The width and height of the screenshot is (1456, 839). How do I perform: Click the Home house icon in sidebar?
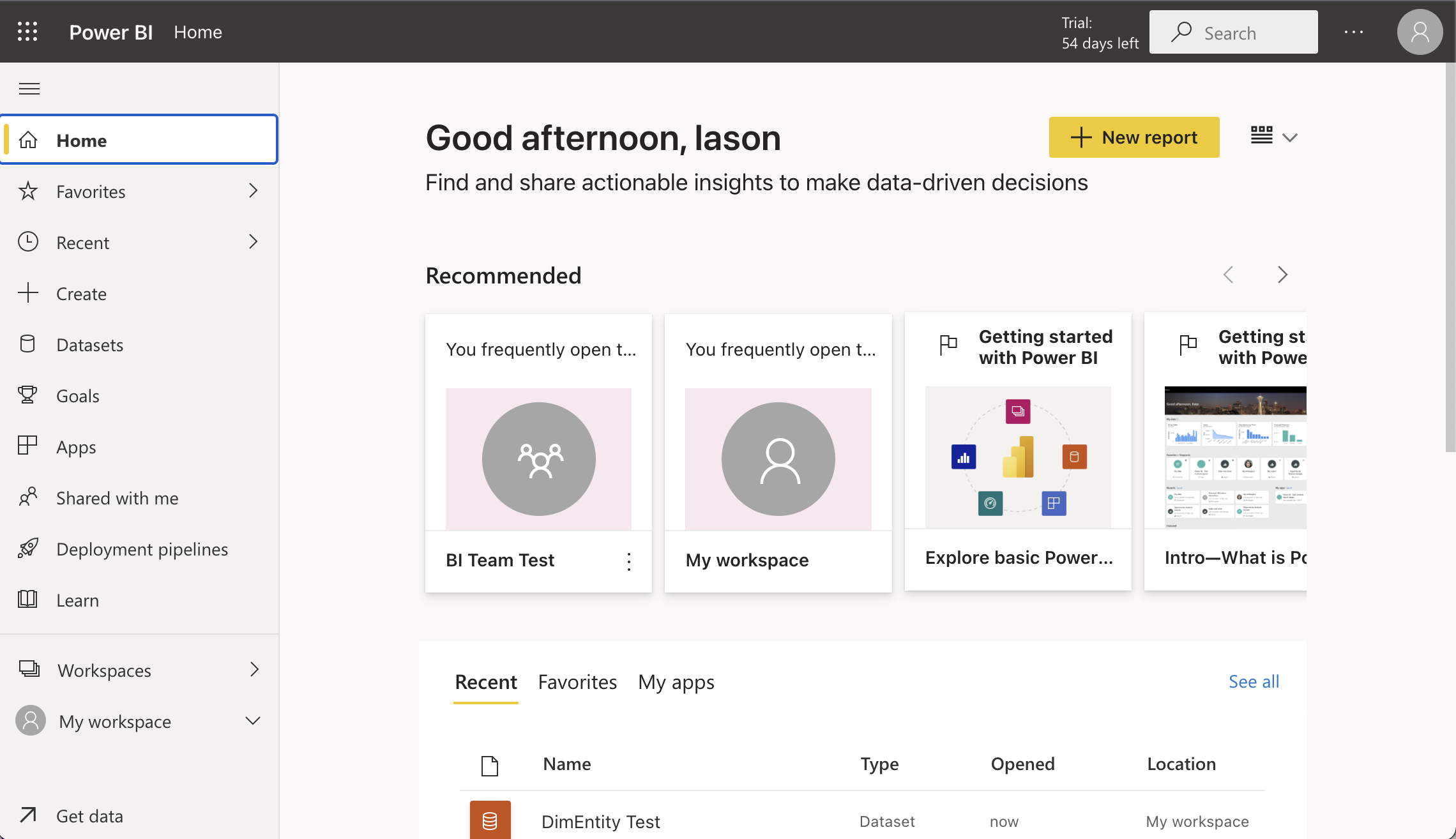(28, 140)
